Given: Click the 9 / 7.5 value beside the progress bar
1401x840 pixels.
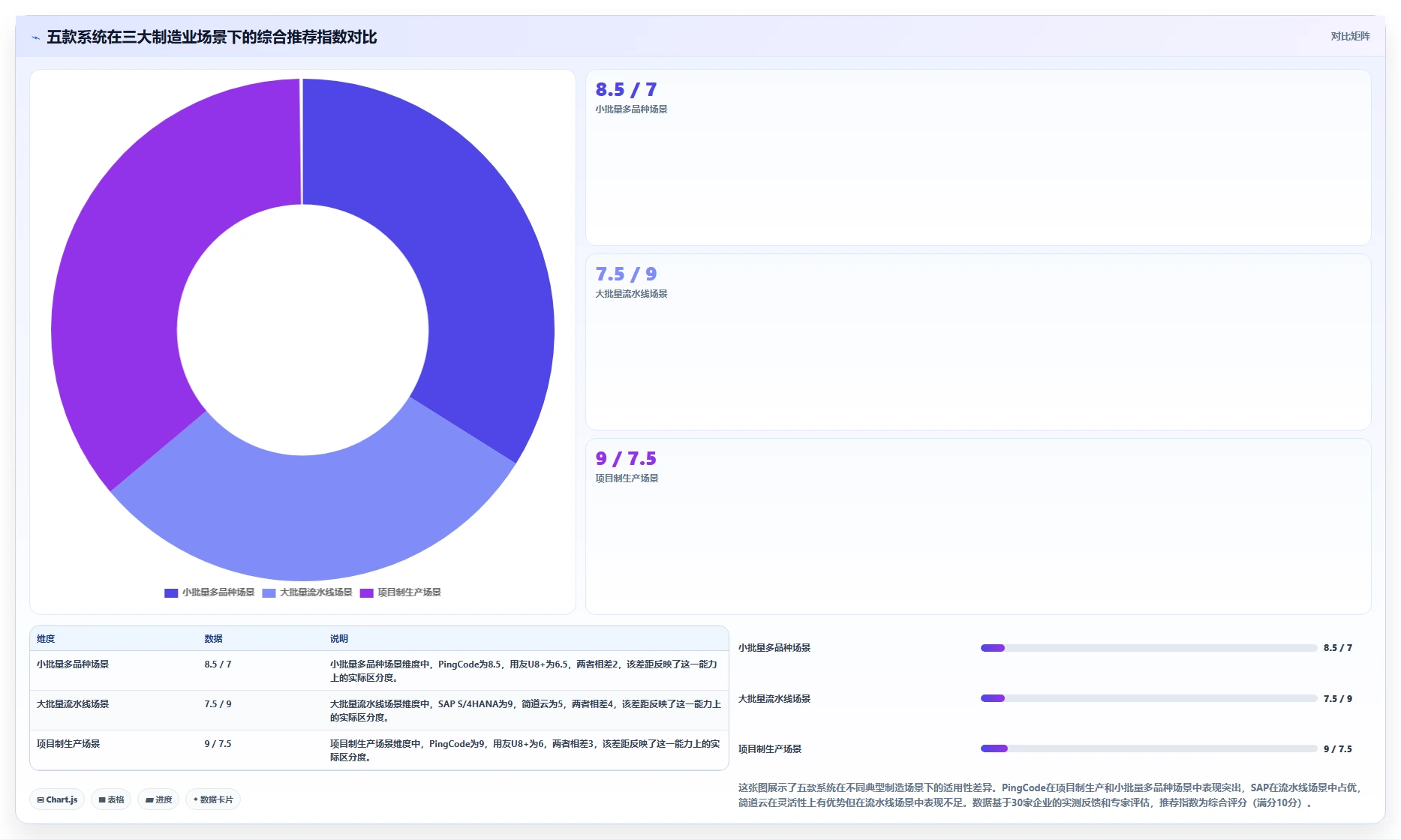Looking at the screenshot, I should click(x=1338, y=749).
